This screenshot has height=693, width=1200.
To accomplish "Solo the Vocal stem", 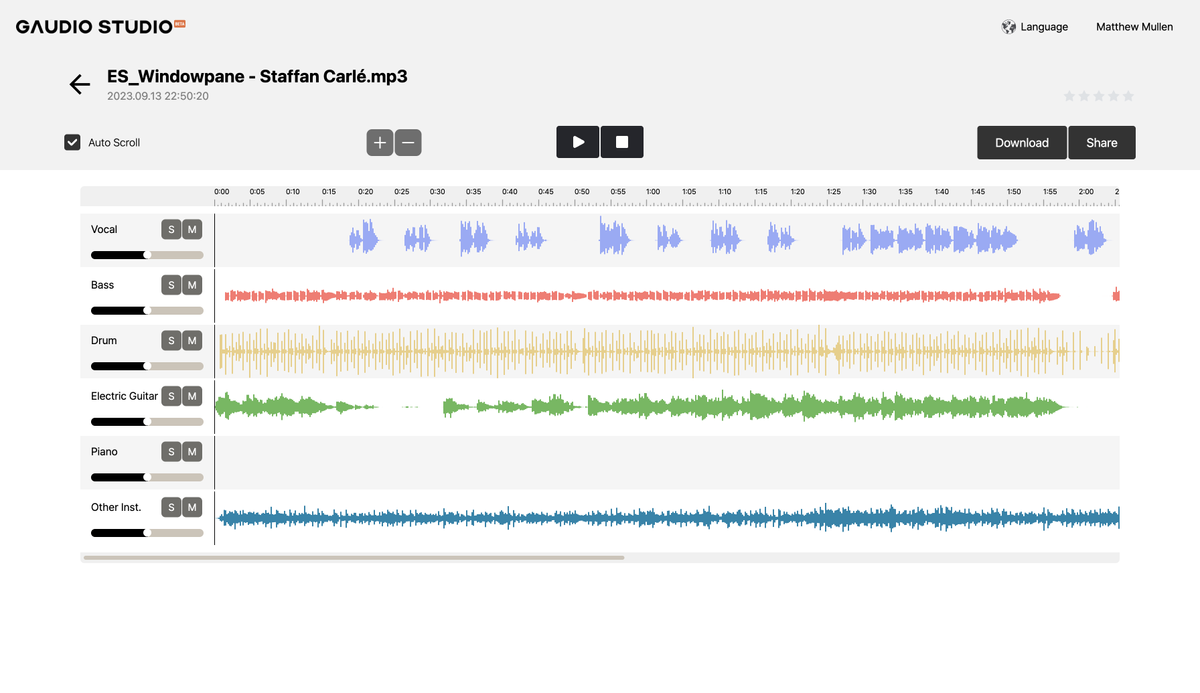I will click(170, 229).
